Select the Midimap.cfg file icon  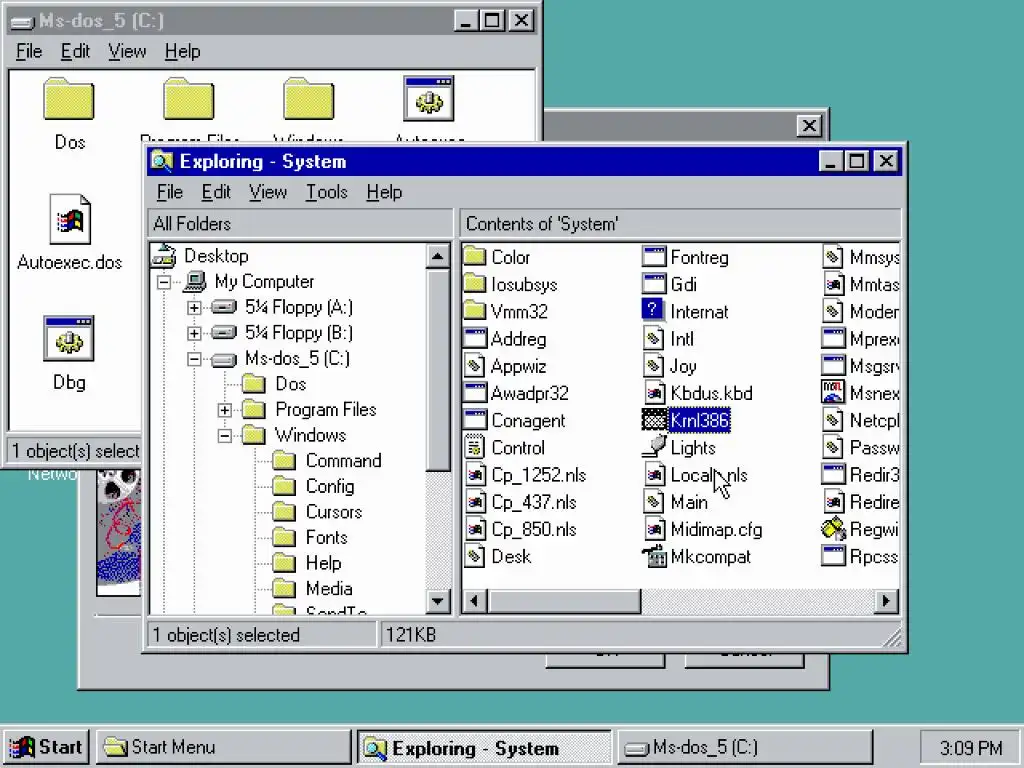pos(654,529)
